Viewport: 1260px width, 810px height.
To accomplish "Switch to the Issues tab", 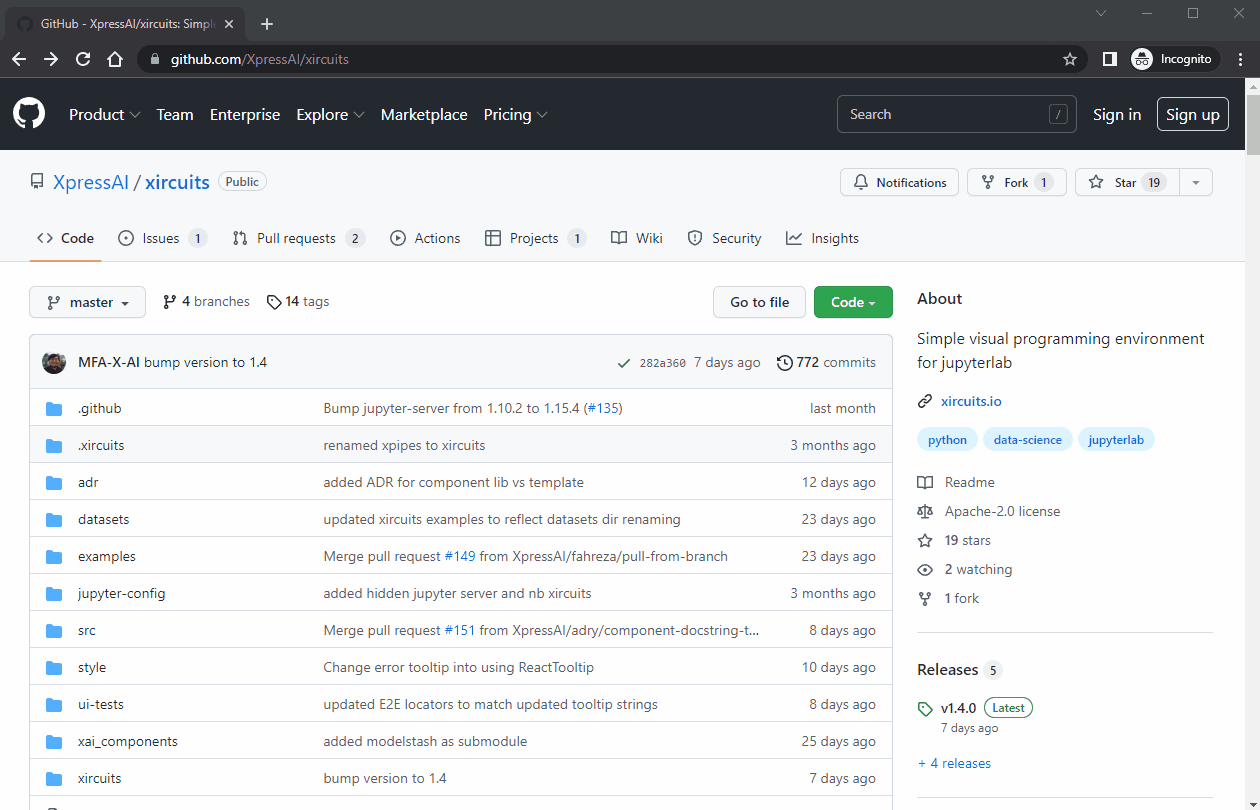I will point(162,238).
